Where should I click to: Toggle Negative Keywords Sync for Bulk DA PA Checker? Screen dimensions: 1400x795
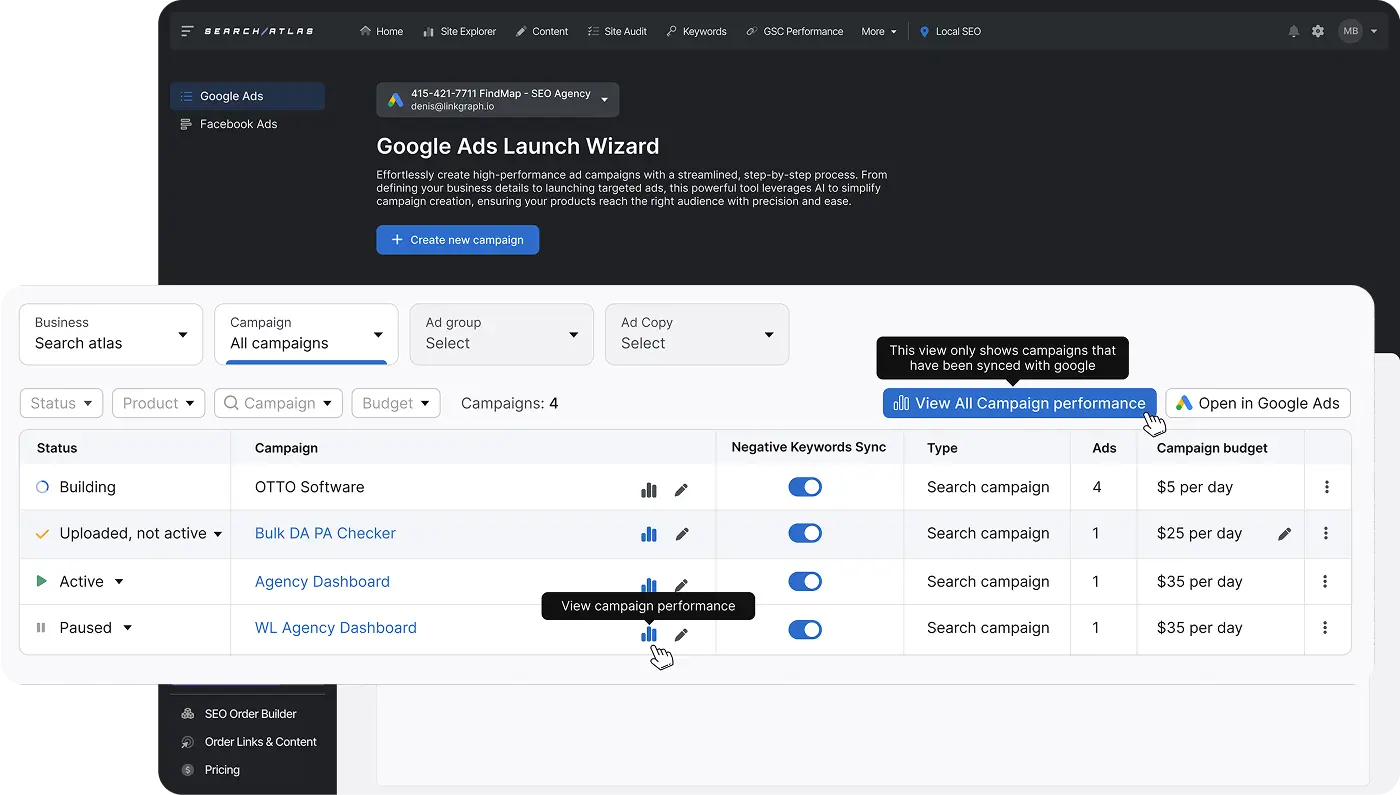(x=805, y=533)
